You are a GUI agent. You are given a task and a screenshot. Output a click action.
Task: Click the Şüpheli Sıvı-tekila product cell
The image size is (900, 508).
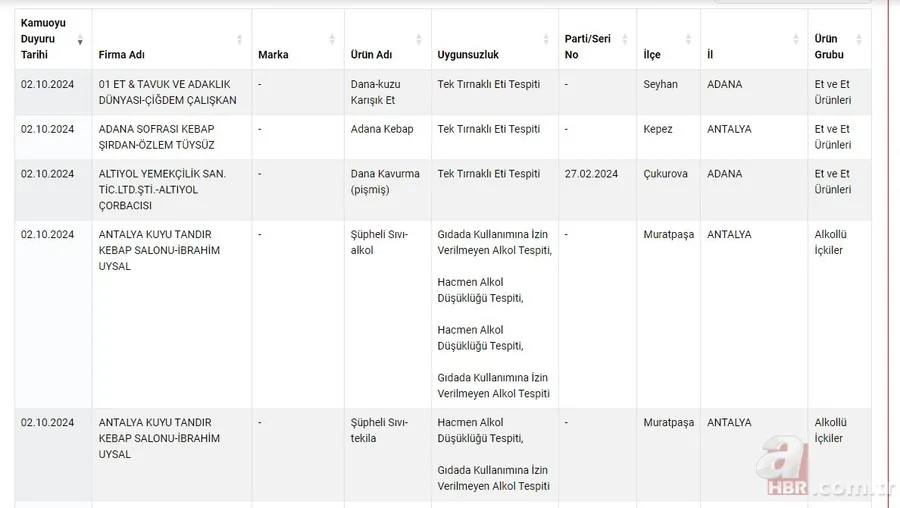tap(379, 430)
